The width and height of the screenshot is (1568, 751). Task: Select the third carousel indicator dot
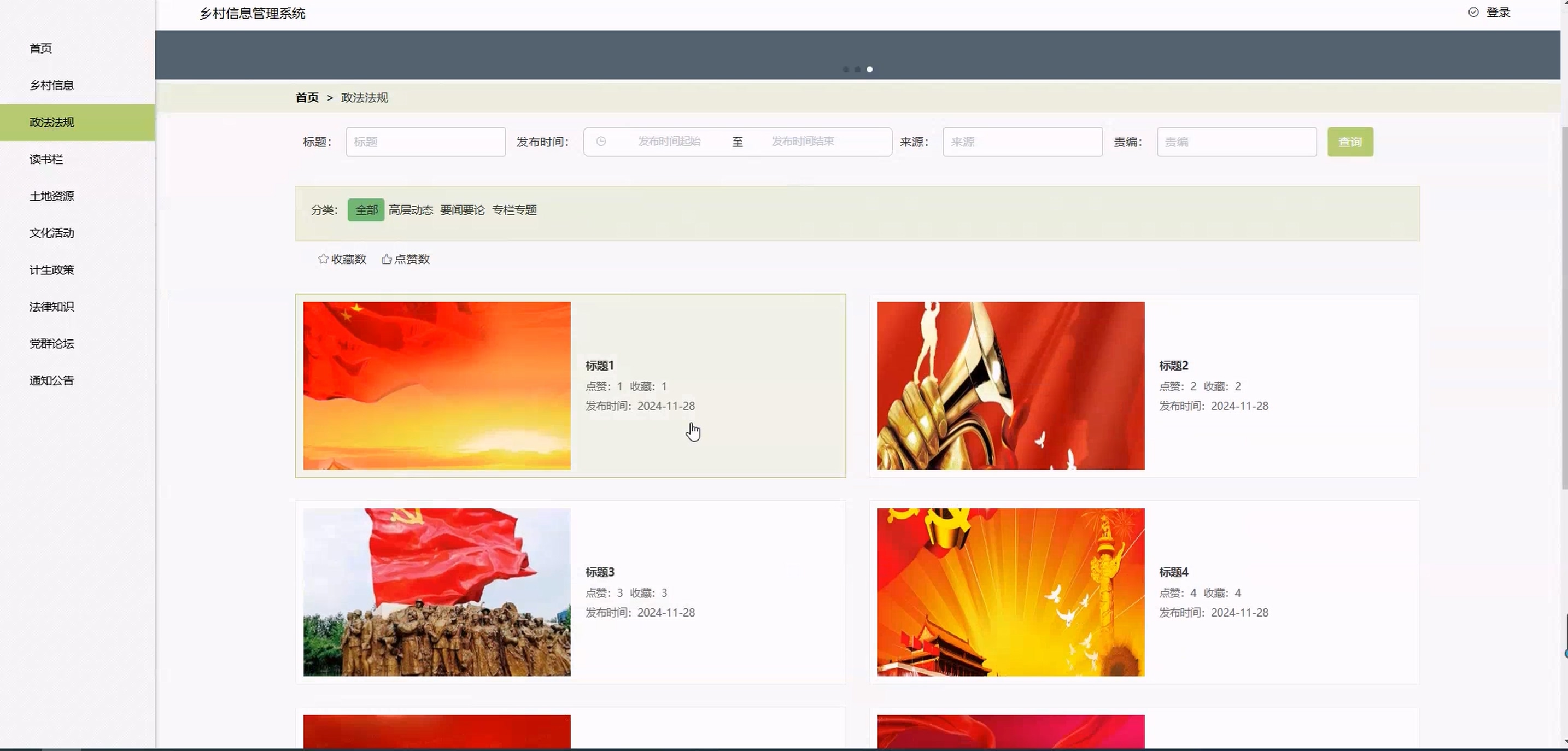(x=869, y=69)
